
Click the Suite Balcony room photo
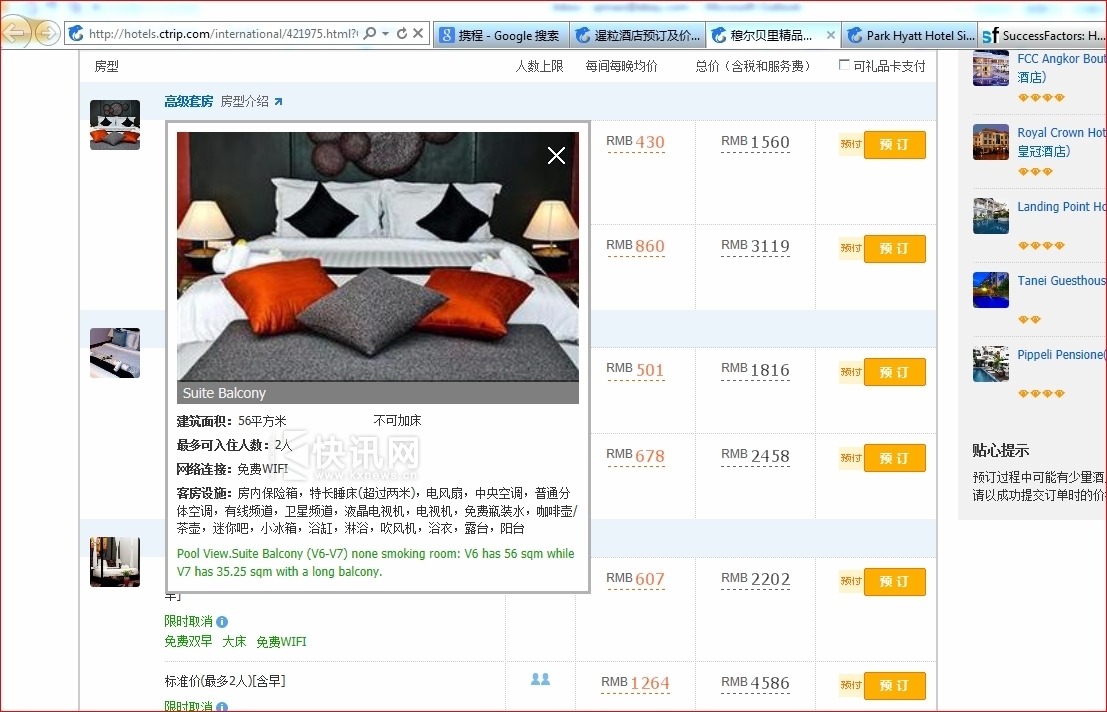pyautogui.click(x=378, y=257)
